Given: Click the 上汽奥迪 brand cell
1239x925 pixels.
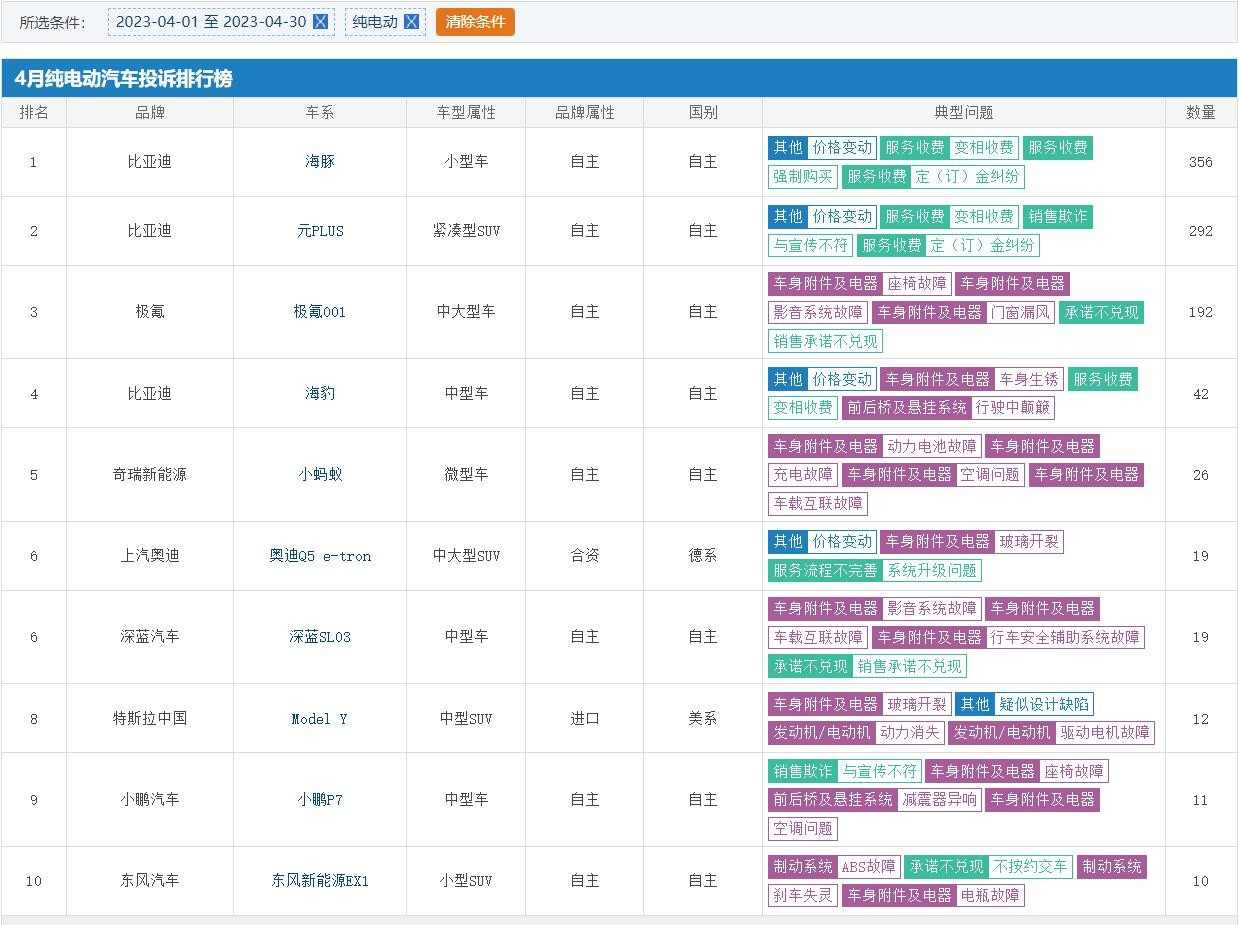Looking at the screenshot, I should click(x=150, y=556).
